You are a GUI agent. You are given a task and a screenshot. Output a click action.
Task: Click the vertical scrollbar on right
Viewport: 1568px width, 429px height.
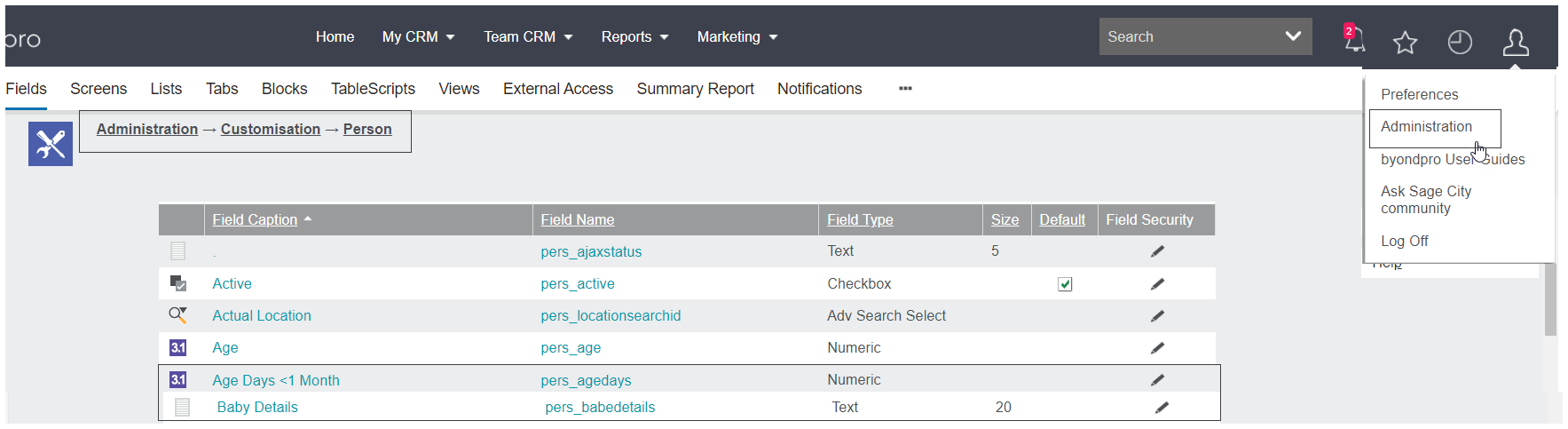click(1550, 299)
